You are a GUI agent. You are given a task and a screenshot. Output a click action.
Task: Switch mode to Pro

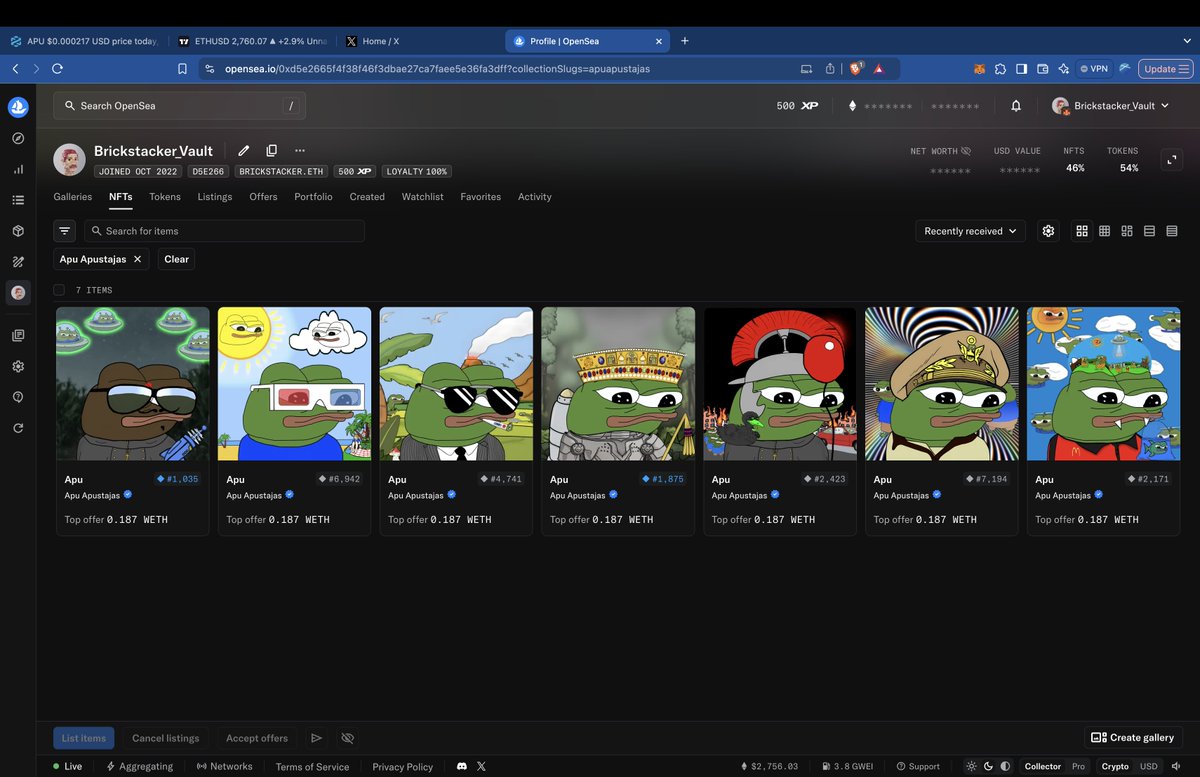click(1079, 766)
